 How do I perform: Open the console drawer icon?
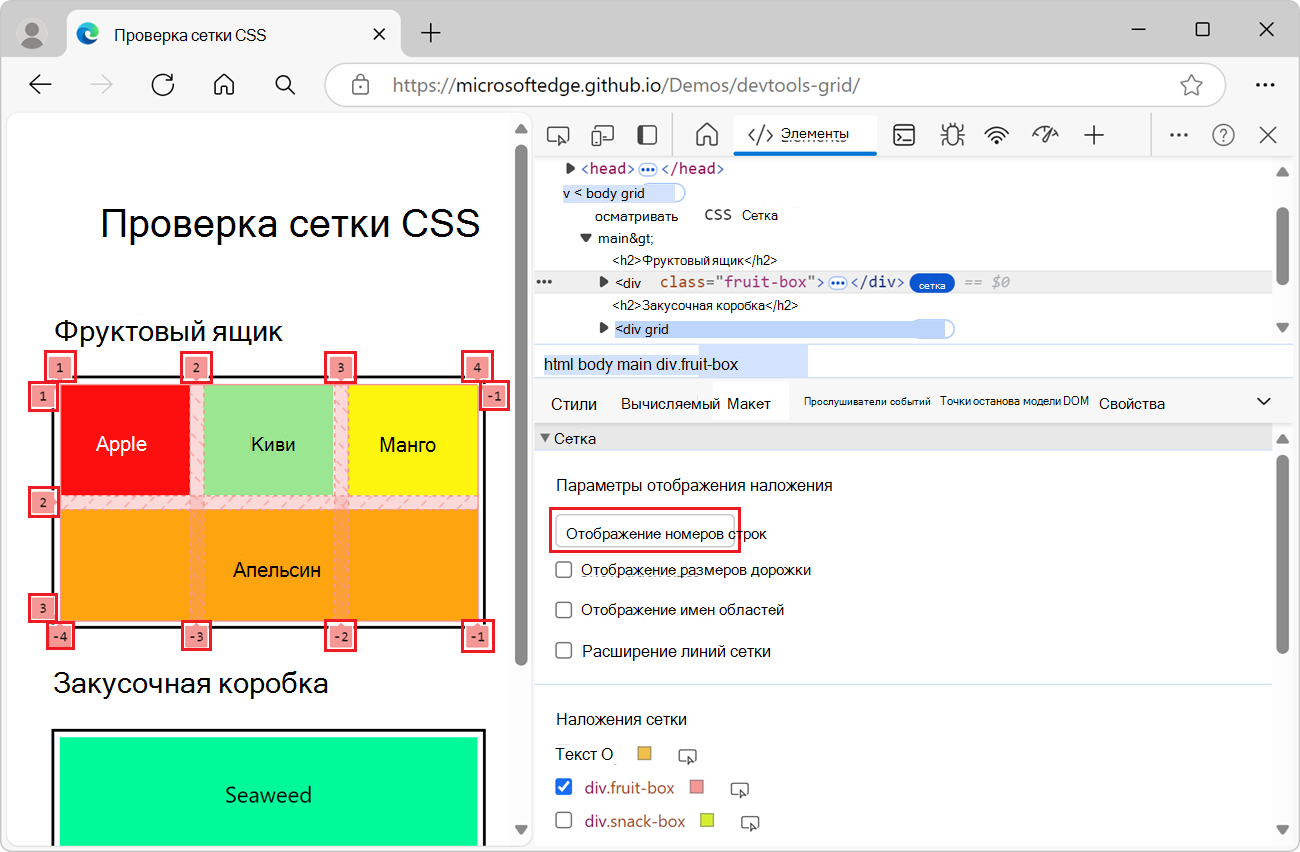pos(904,134)
